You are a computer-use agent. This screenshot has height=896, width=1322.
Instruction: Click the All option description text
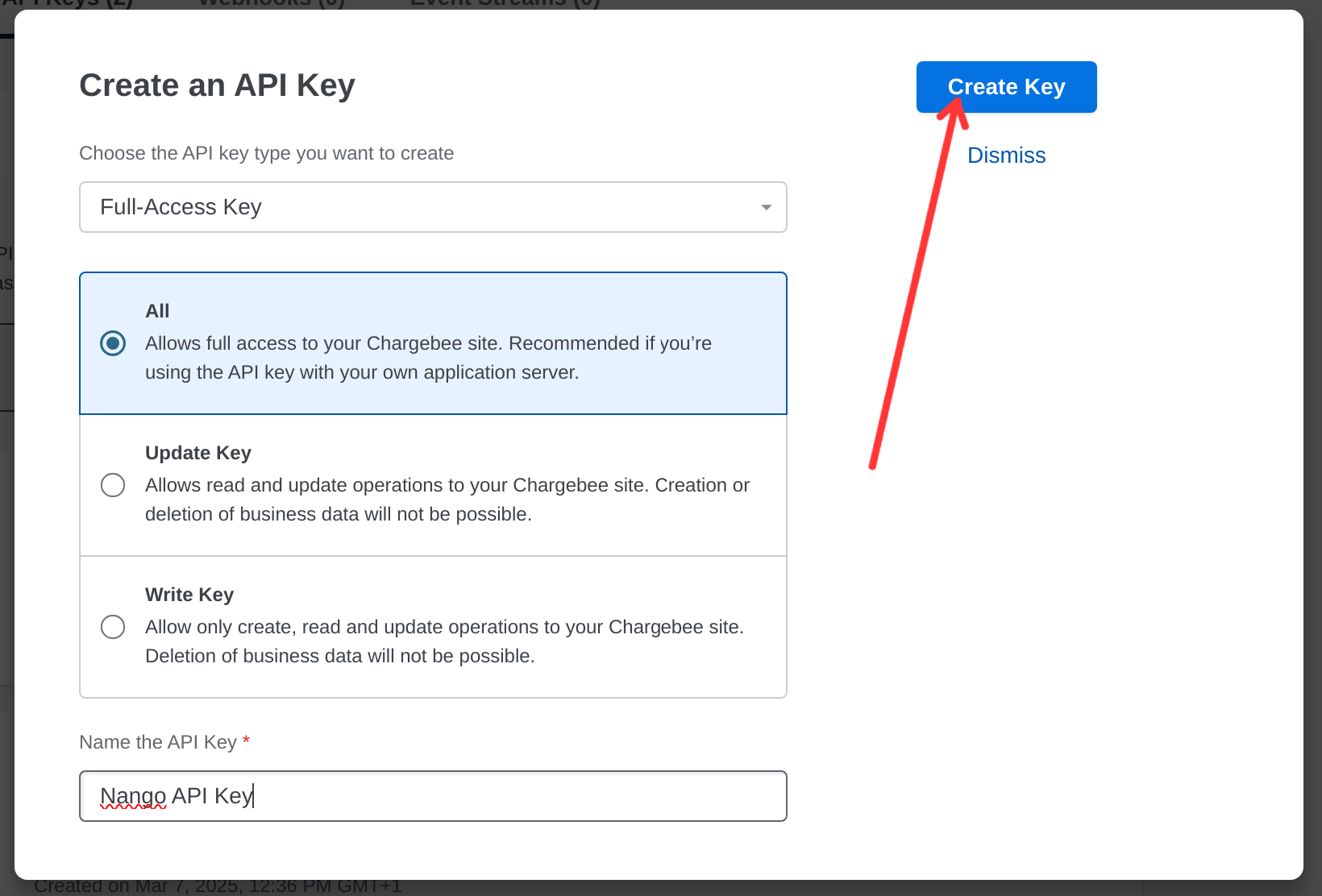[x=428, y=358]
